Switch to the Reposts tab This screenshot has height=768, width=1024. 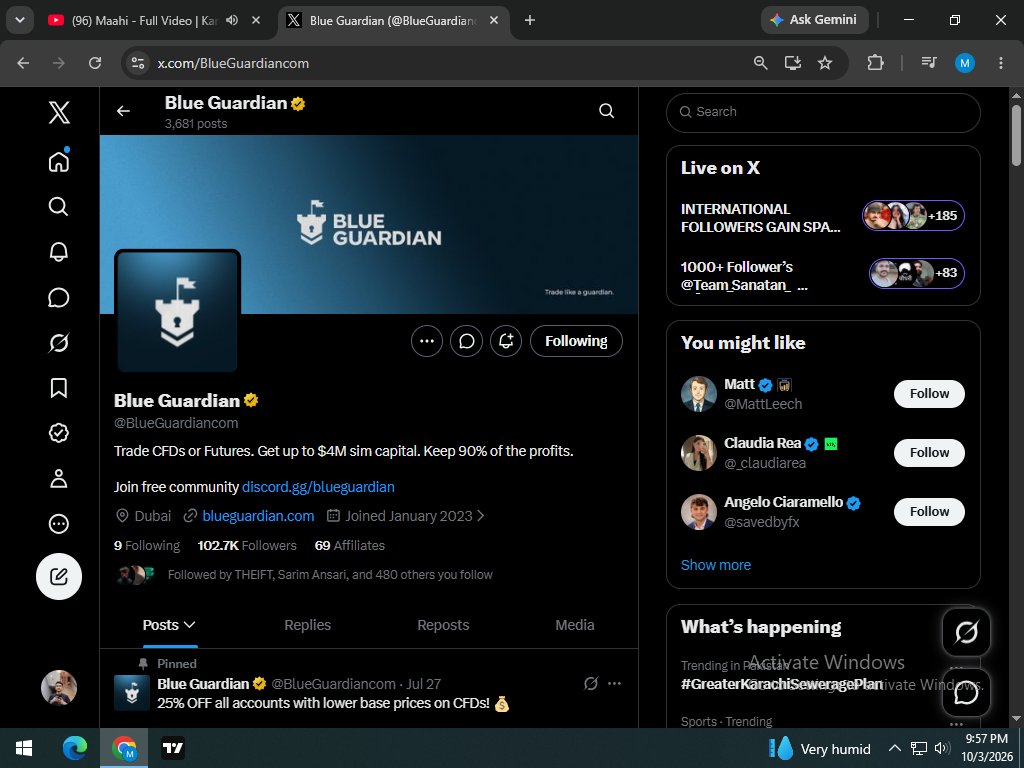(x=443, y=625)
